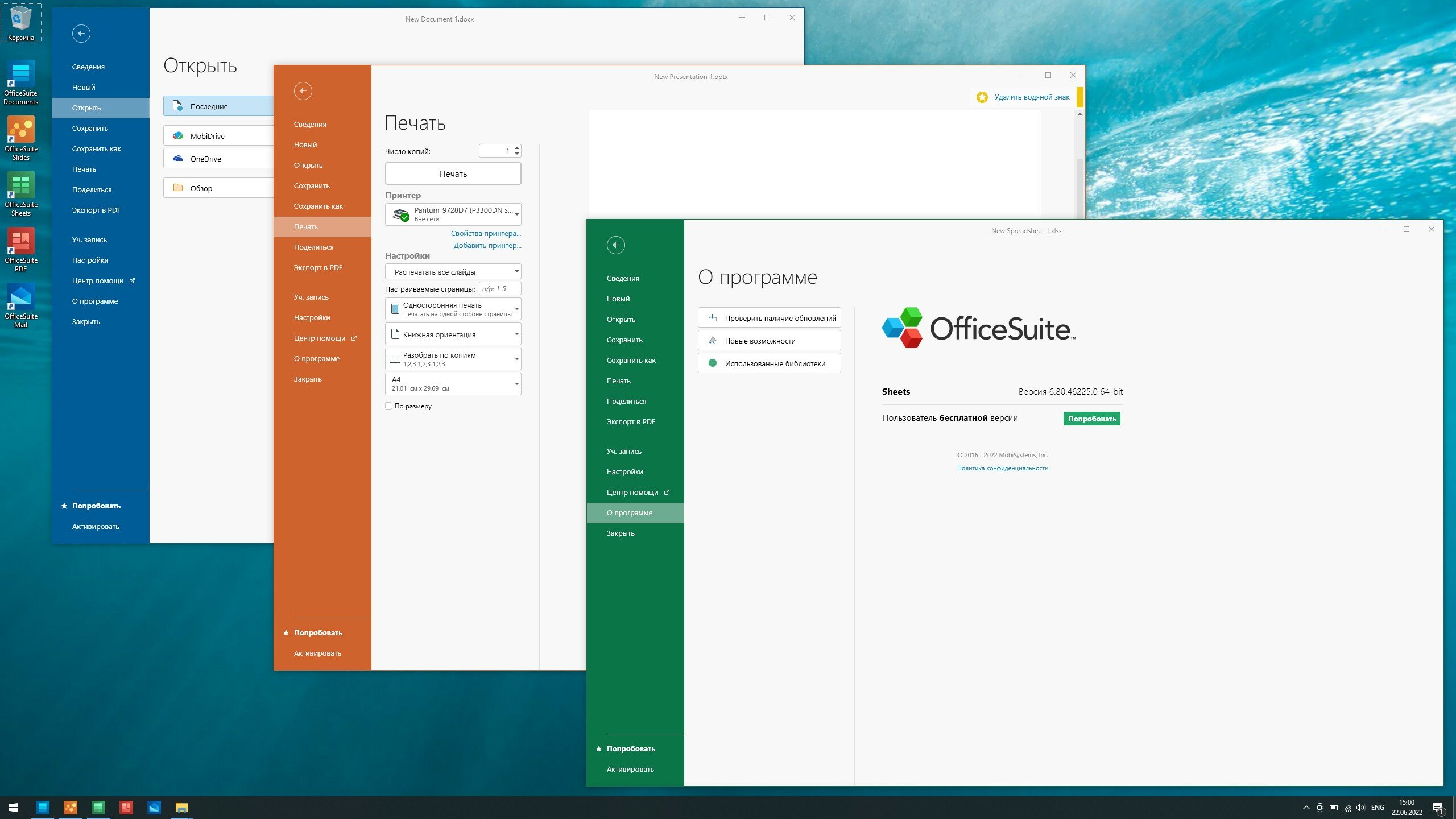This screenshot has width=1456, height=819.
Task: Click the Последние recent-files icon
Action: (178, 106)
